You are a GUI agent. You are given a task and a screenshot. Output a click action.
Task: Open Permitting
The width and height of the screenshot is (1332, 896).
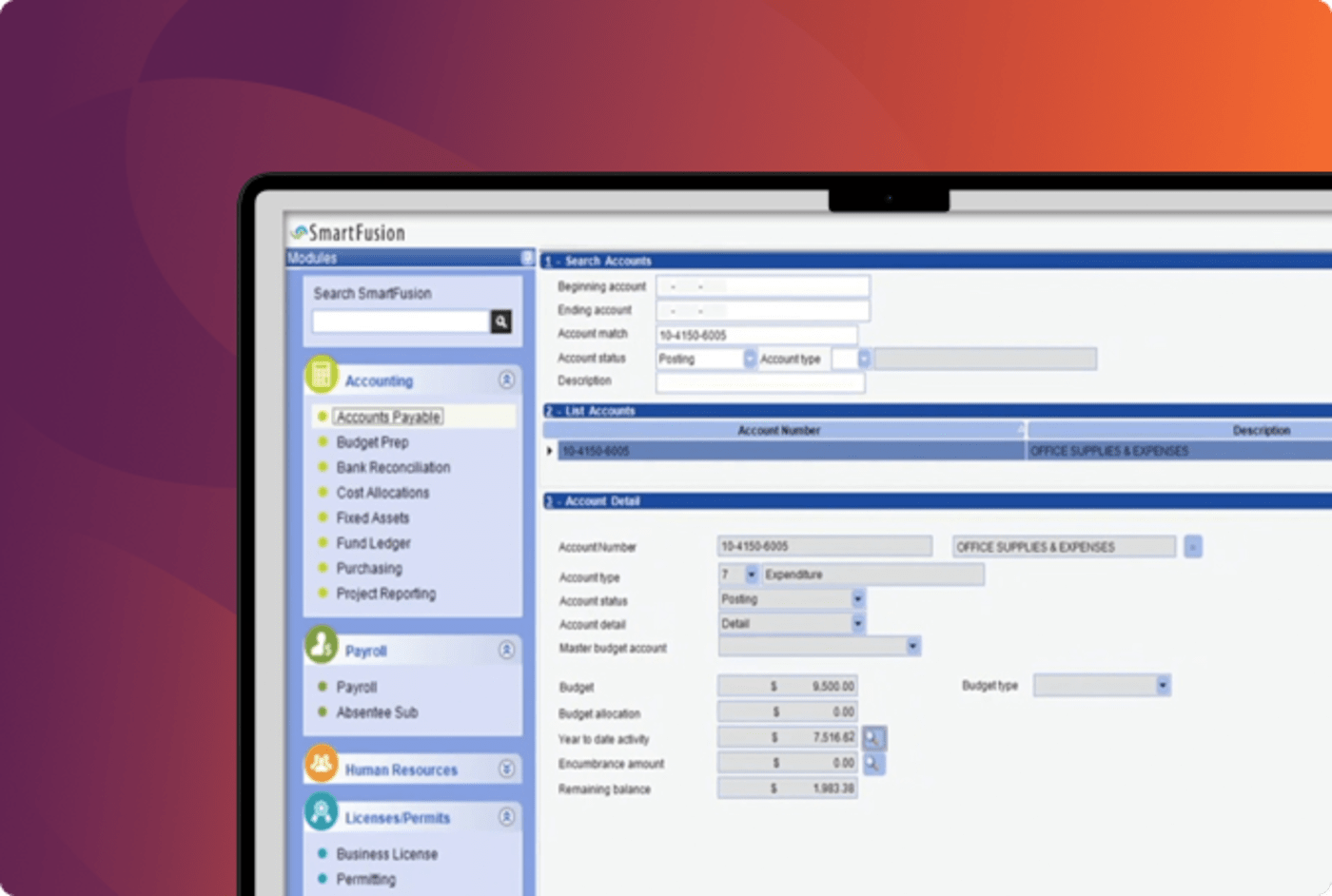[365, 879]
